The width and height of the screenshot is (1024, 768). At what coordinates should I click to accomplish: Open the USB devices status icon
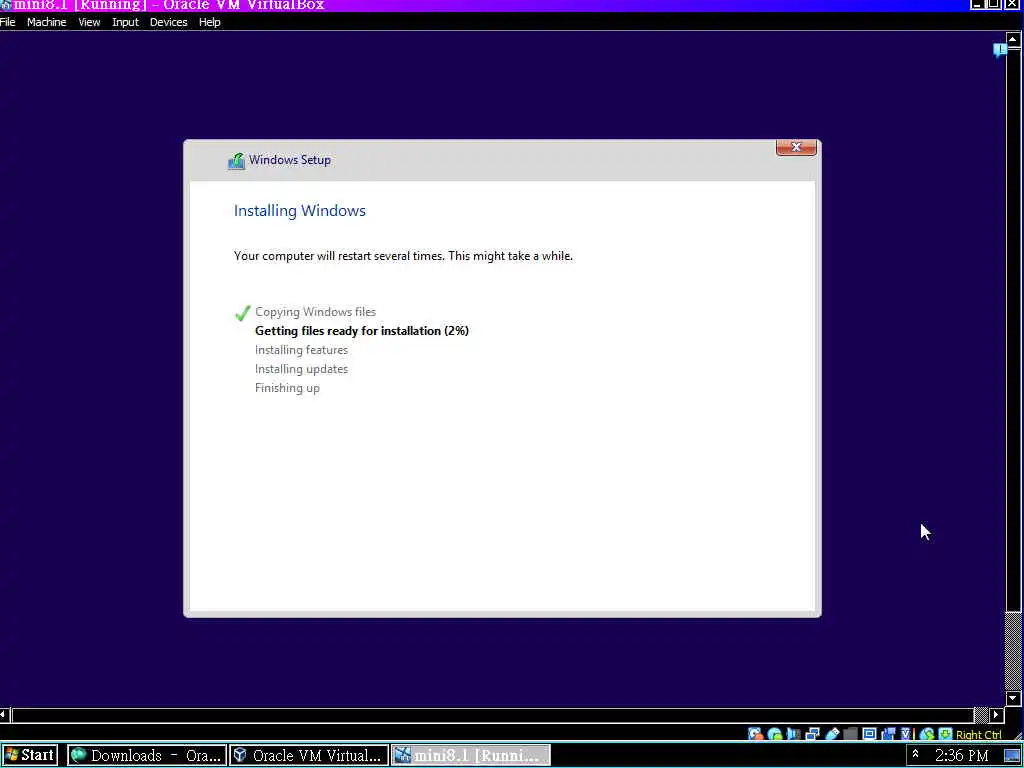click(832, 734)
